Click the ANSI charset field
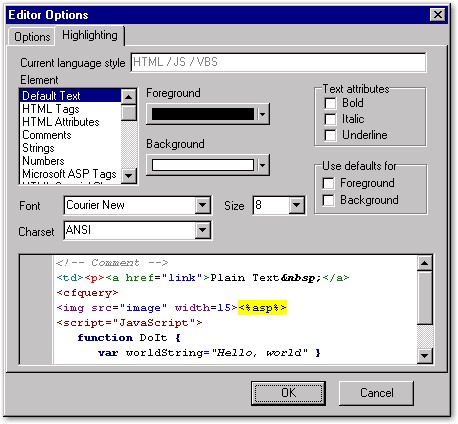 click(x=130, y=230)
